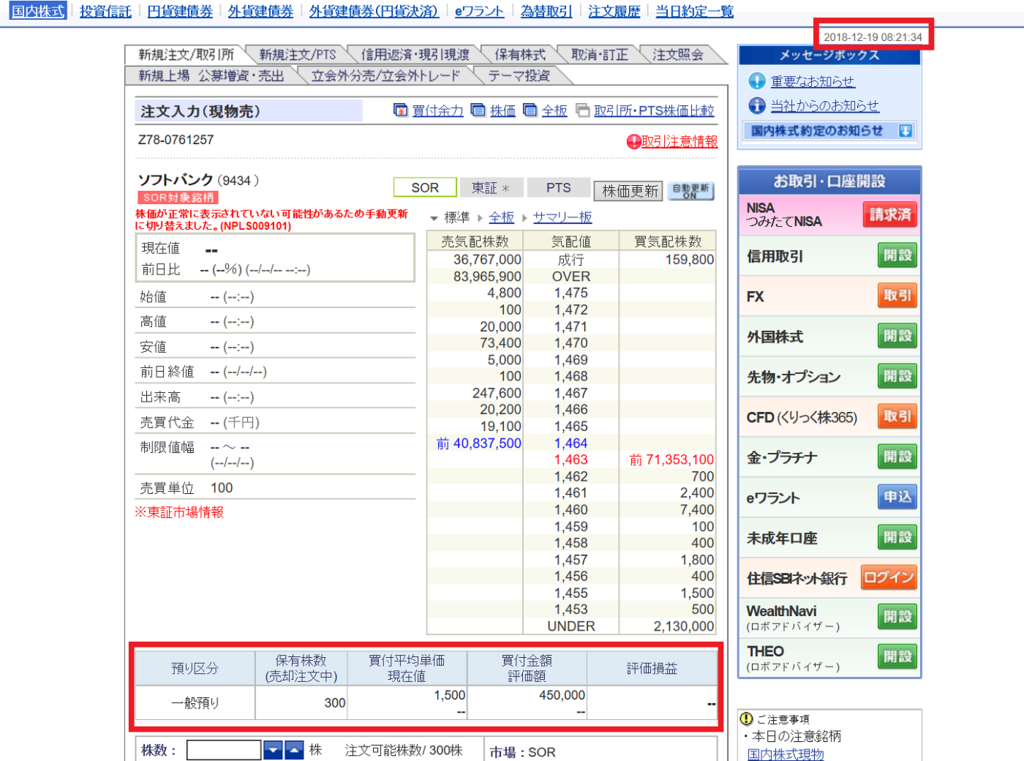The image size is (1024, 761).
Task: Click the 当社からのお知らせ info icon
Action: tap(756, 105)
